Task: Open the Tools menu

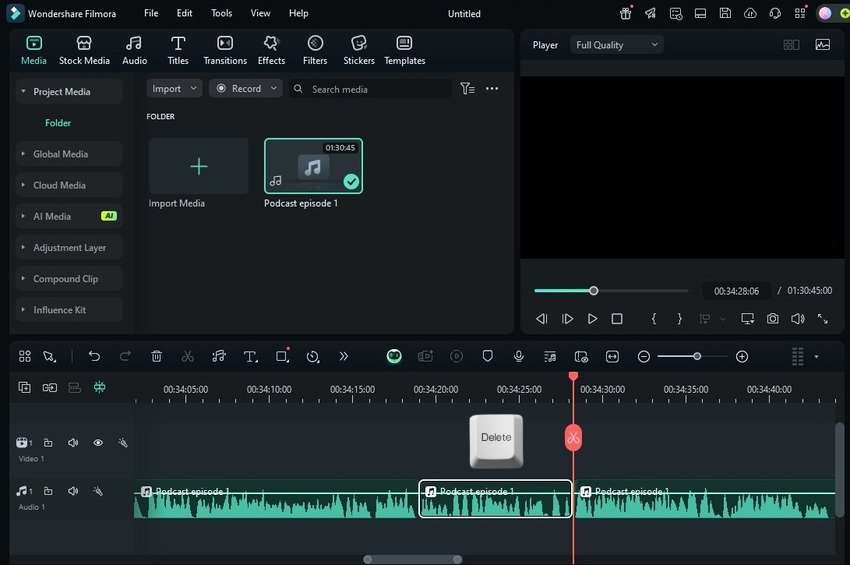Action: coord(221,13)
